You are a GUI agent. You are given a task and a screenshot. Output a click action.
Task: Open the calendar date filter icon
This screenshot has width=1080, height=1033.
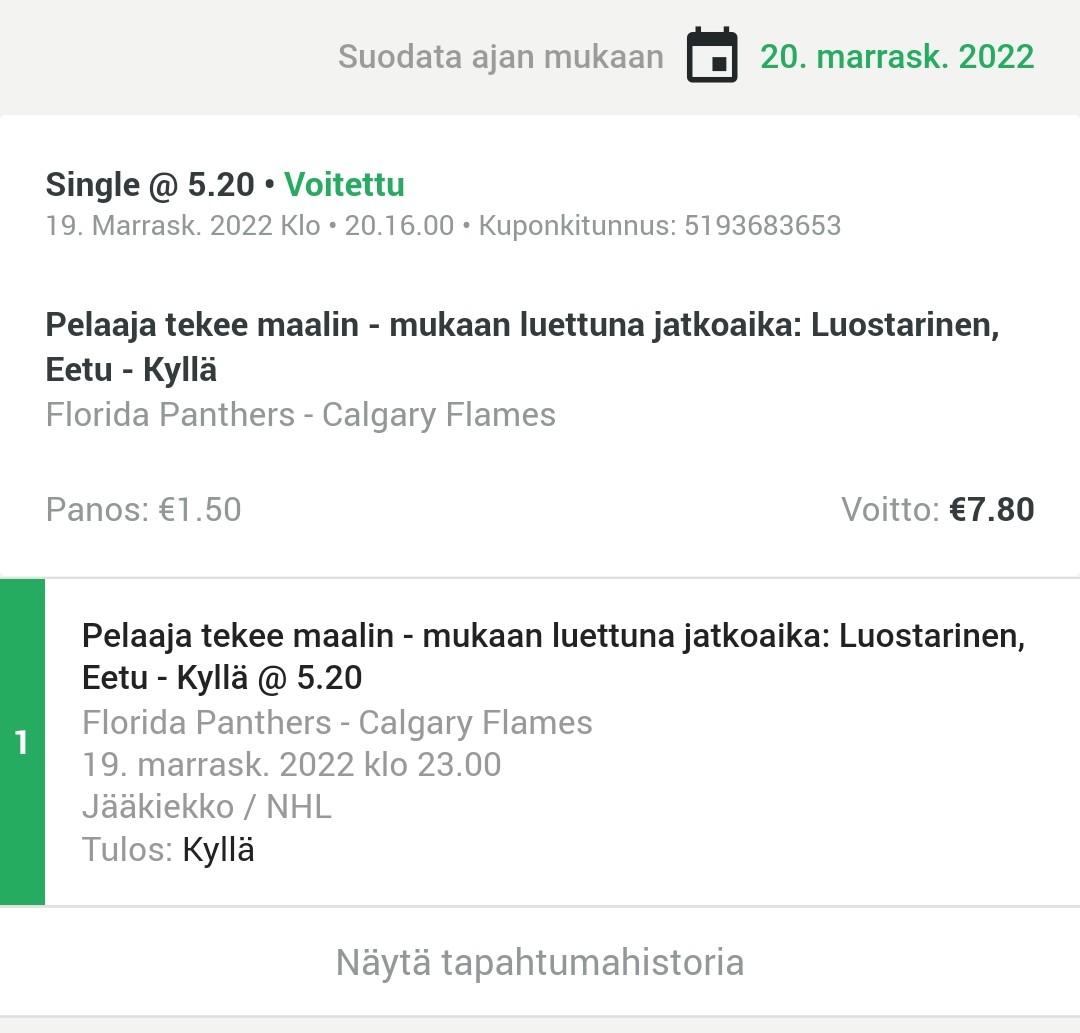pyautogui.click(x=712, y=56)
